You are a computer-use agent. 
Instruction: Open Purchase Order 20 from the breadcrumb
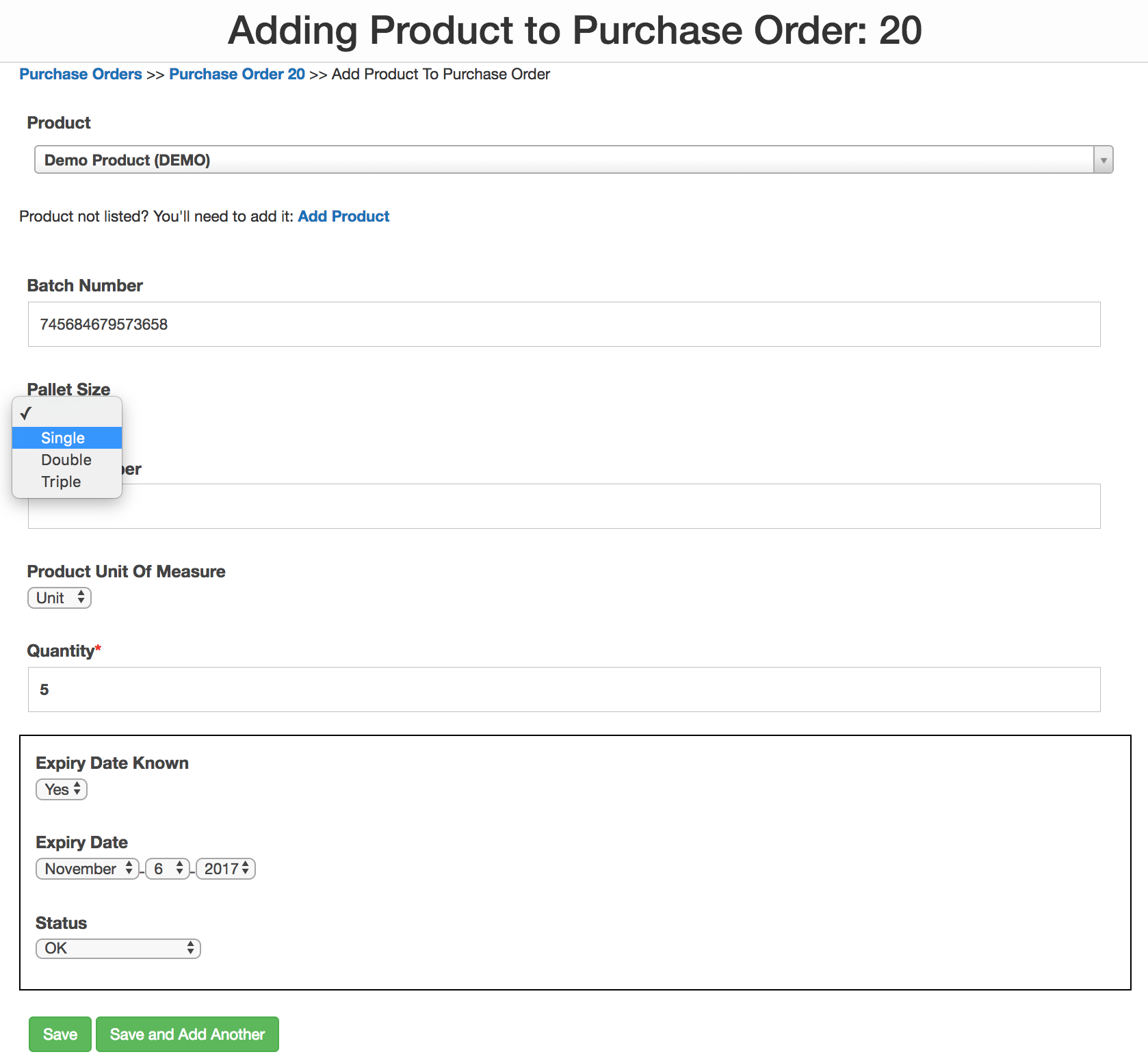click(x=237, y=74)
